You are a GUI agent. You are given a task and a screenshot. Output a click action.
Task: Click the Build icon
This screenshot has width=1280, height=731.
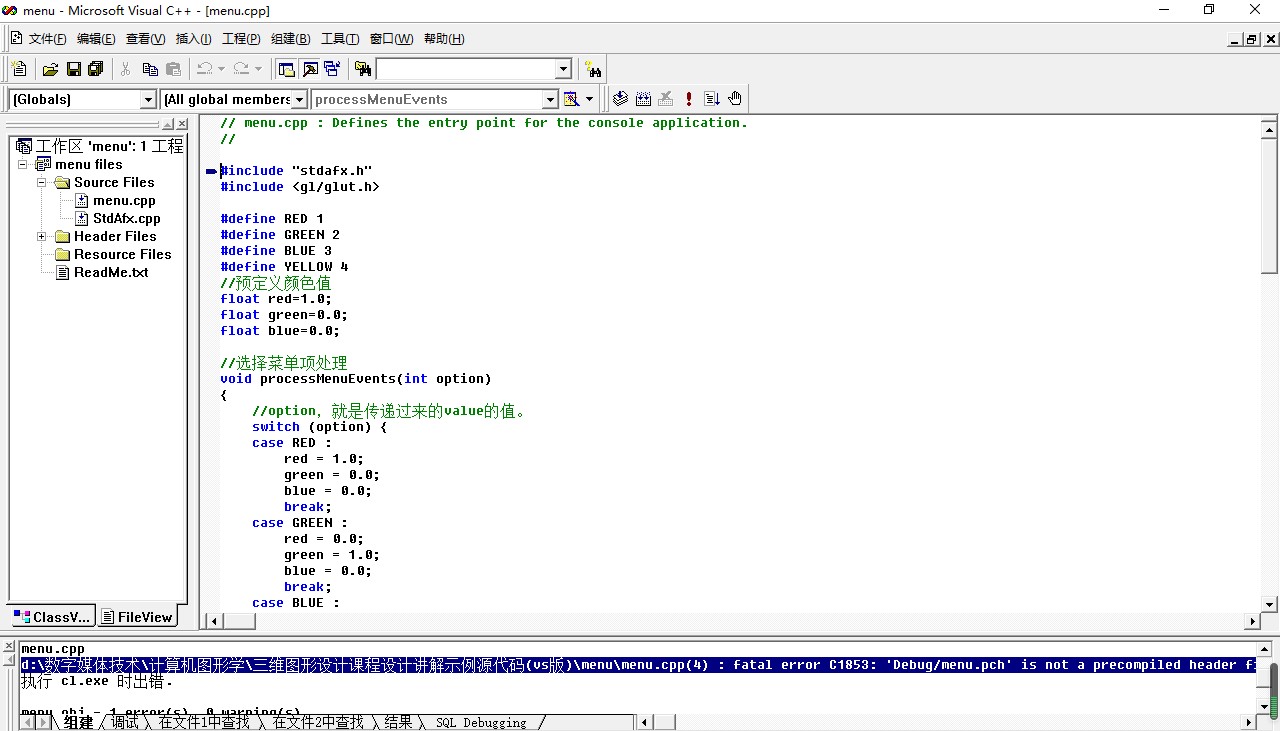click(x=643, y=99)
